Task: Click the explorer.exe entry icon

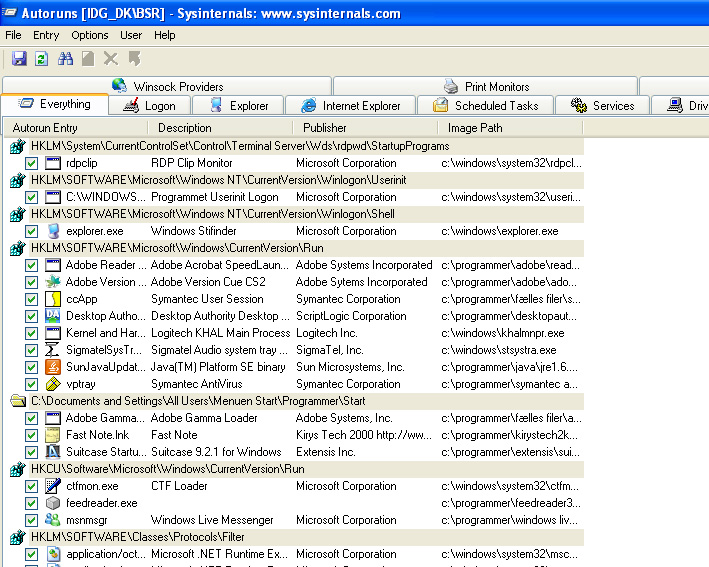Action: tap(53, 231)
